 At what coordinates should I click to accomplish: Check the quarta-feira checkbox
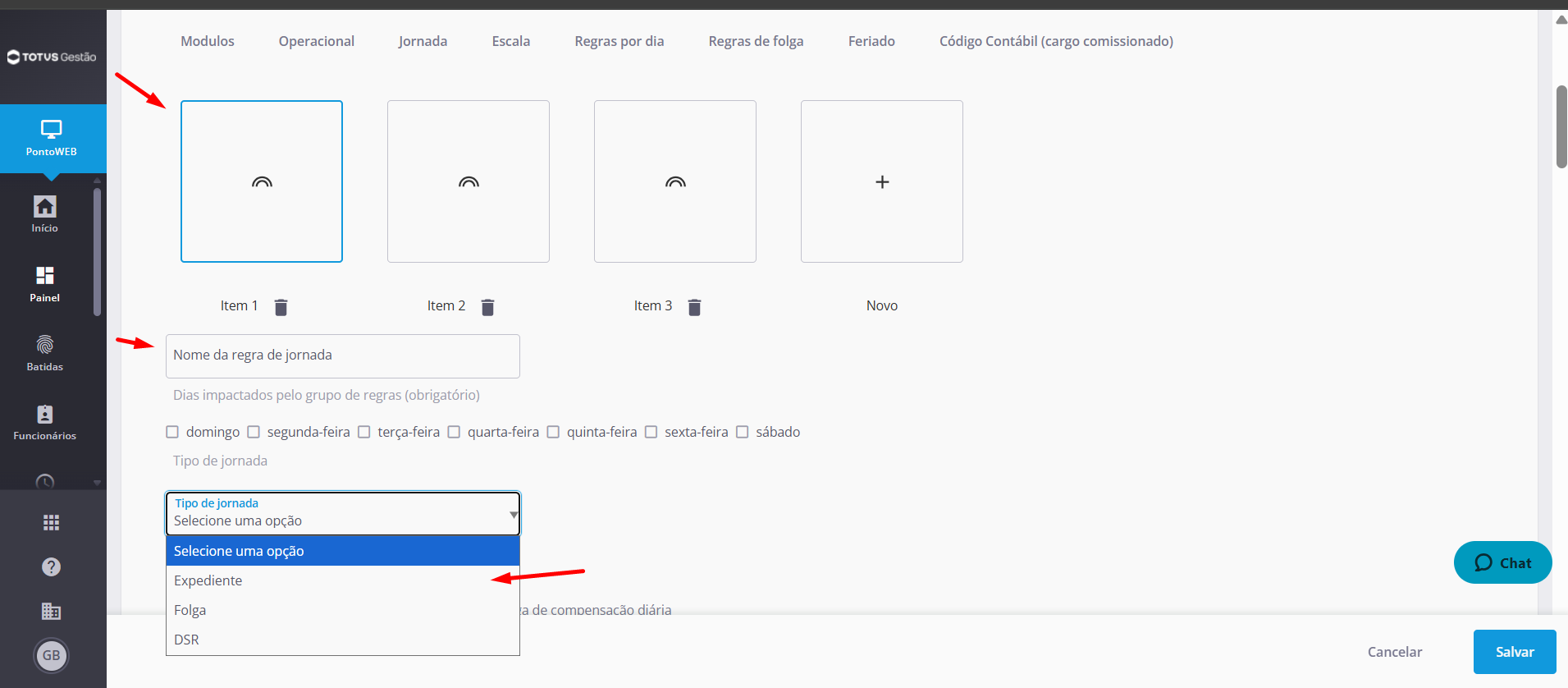coord(454,432)
